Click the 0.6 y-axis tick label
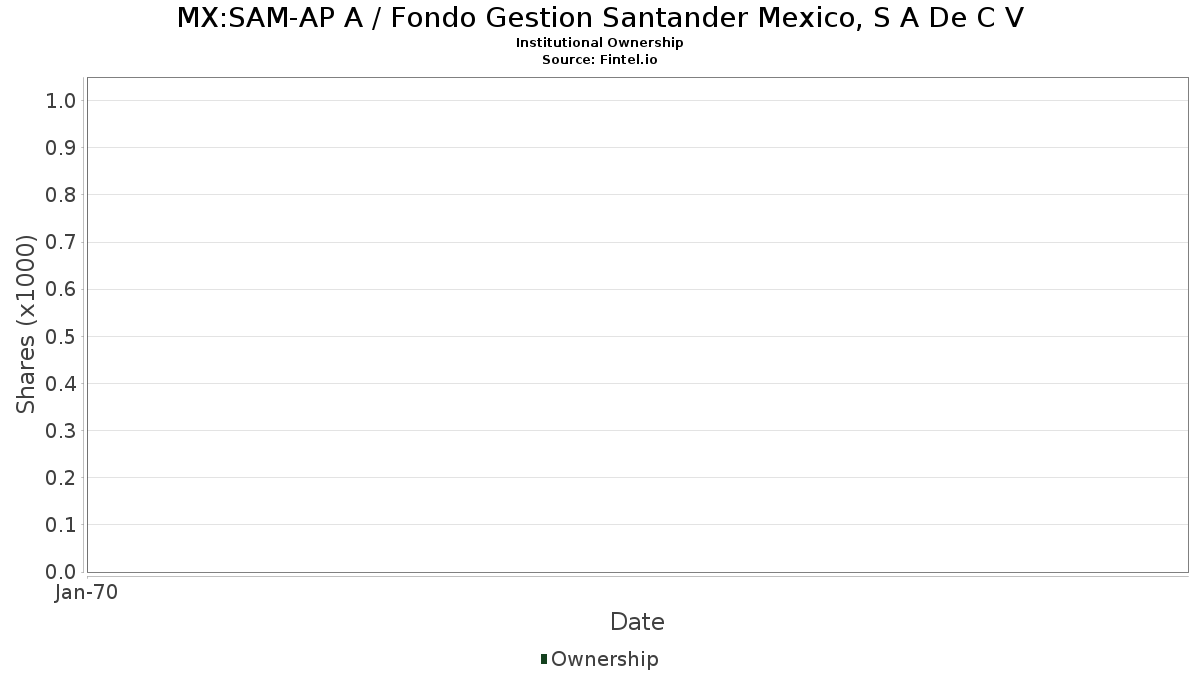This screenshot has width=1200, height=675. pyautogui.click(x=62, y=289)
